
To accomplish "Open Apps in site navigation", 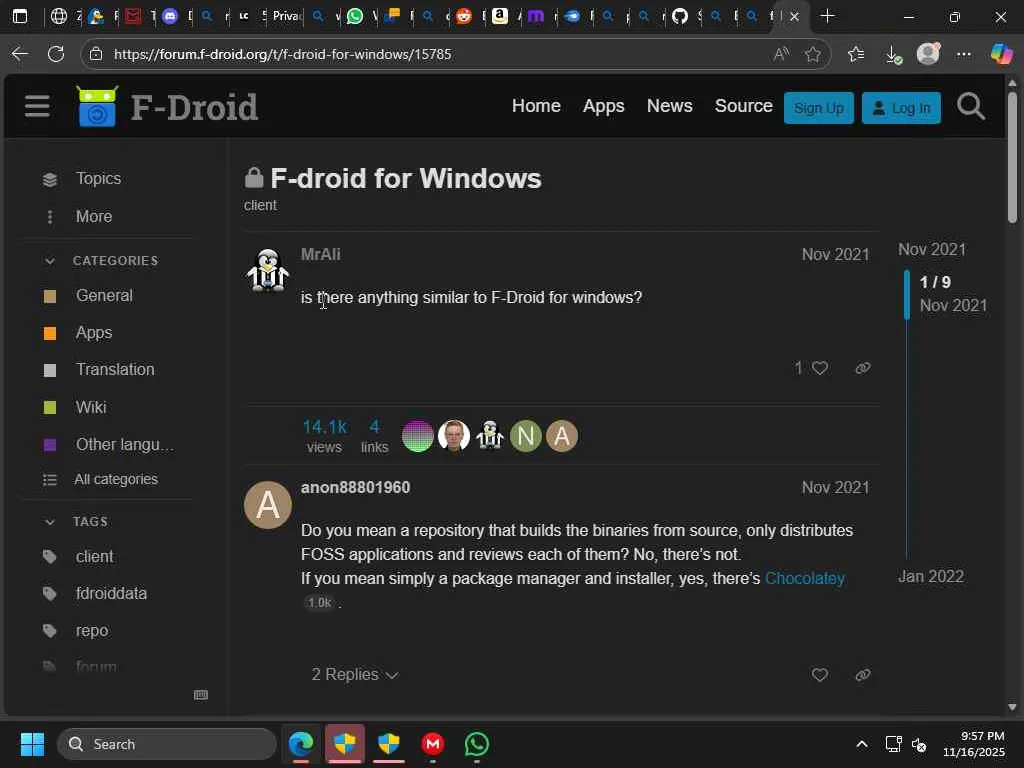I will 603,106.
